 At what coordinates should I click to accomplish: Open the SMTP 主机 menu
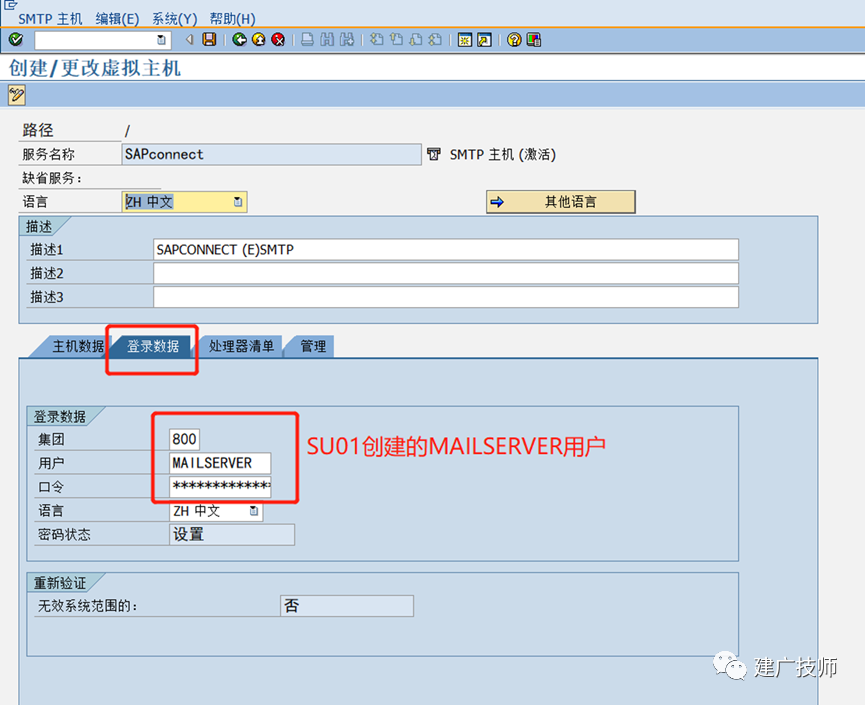coord(50,19)
